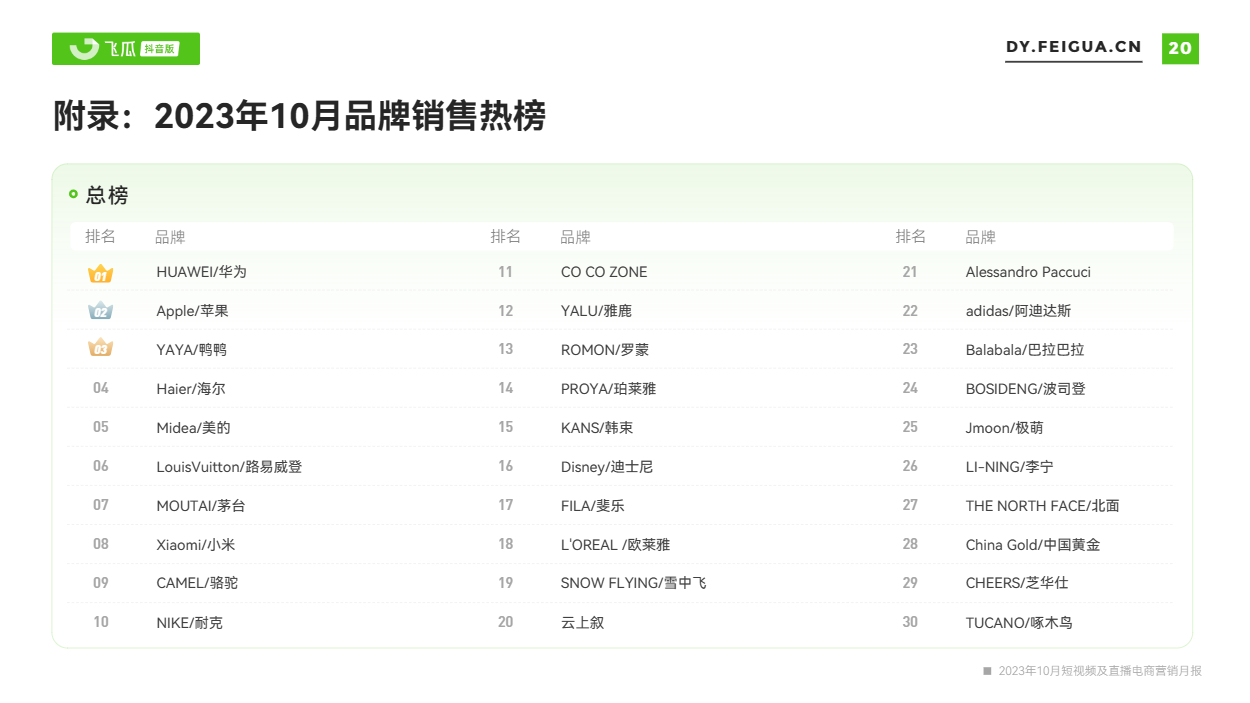Click the green bullet beside 总榜
The image size is (1250, 703).
(73, 194)
